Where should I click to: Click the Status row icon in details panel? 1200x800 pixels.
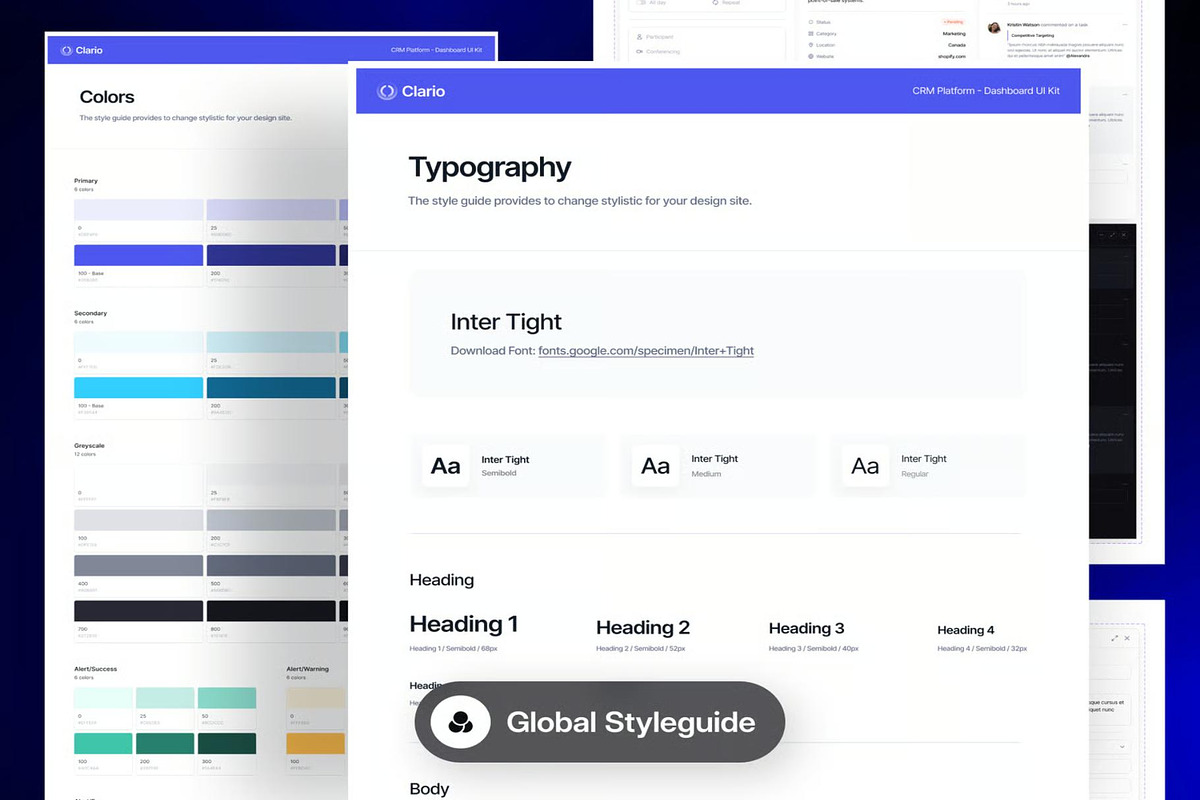coord(810,21)
